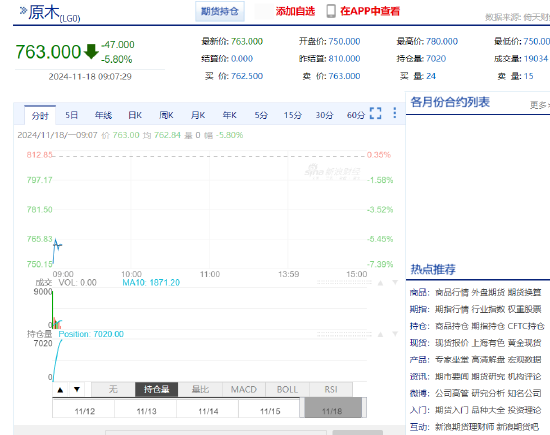Open the 品种大全 link
The height and width of the screenshot is (435, 550).
[488, 410]
